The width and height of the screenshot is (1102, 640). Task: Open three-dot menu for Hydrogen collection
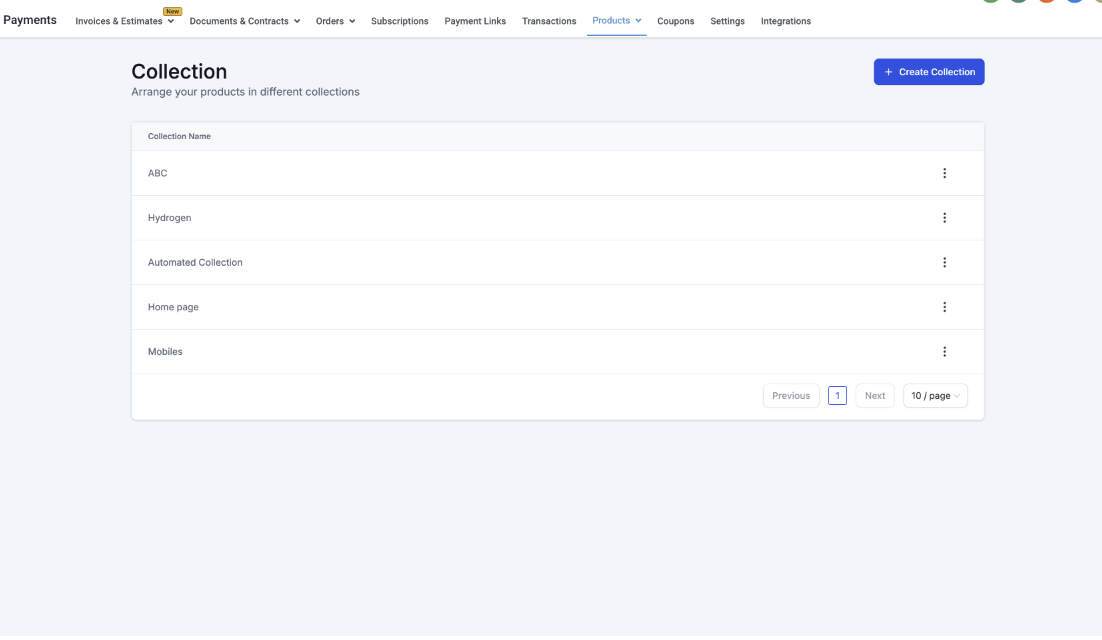[x=944, y=218]
